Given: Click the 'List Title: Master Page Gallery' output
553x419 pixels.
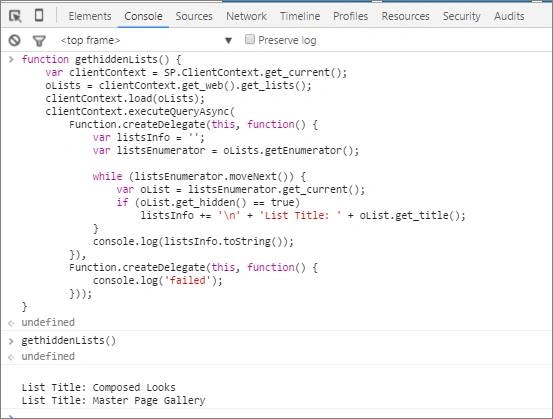Looking at the screenshot, I should point(113,400).
